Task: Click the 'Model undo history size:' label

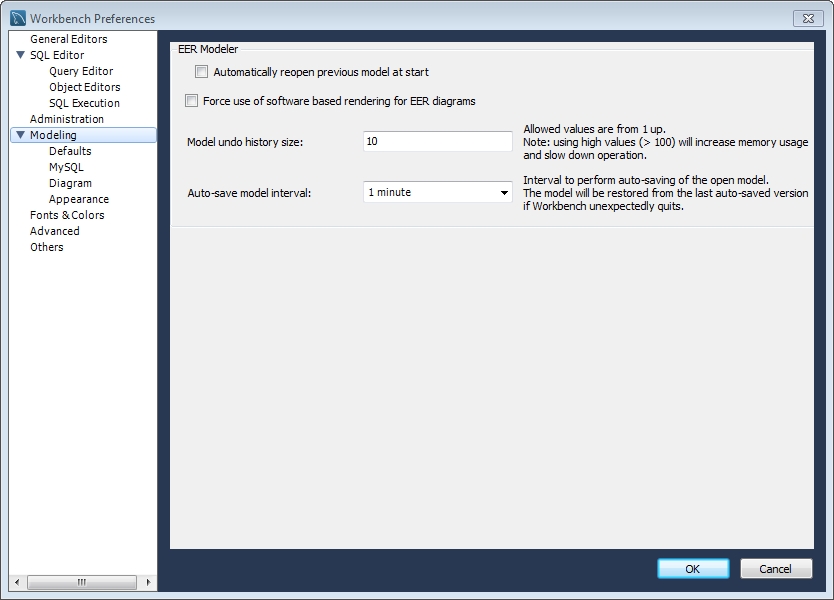Action: coord(245,142)
